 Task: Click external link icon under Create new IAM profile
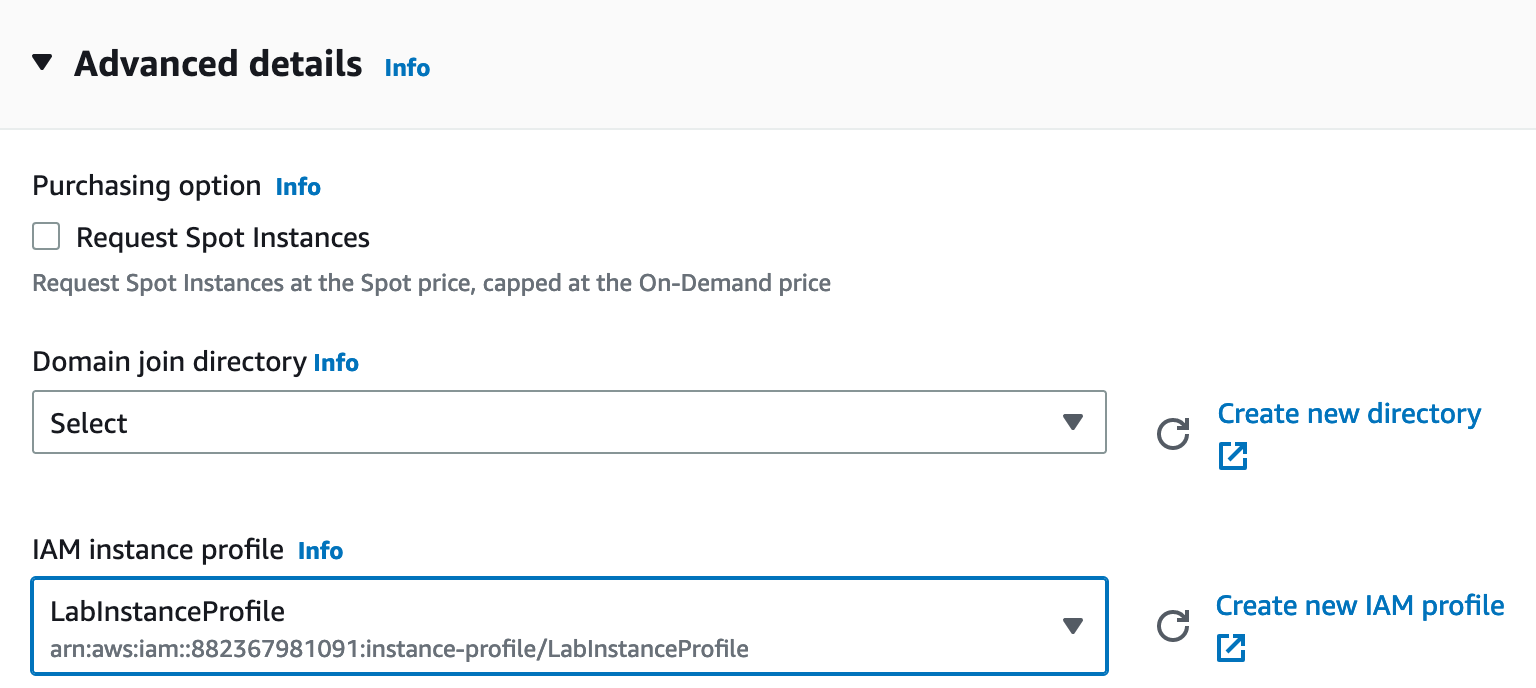[x=1231, y=648]
